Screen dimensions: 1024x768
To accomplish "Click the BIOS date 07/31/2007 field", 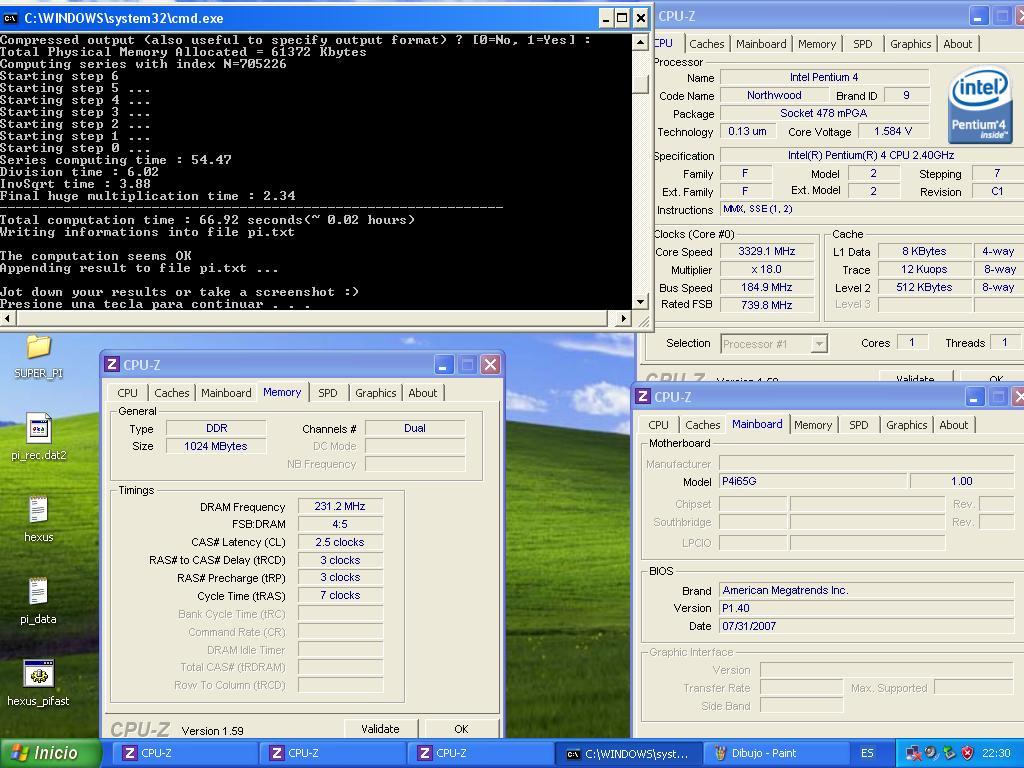I will point(866,626).
